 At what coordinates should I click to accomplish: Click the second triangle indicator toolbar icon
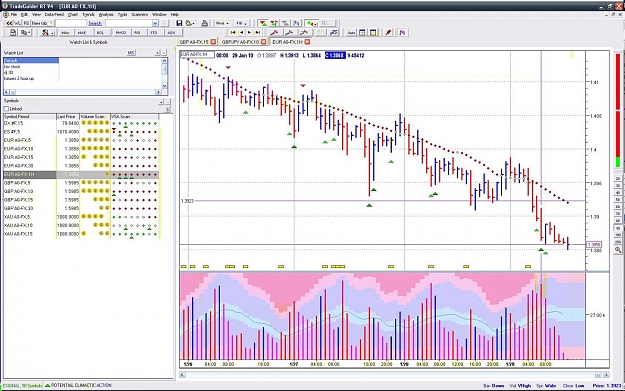pyautogui.click(x=274, y=24)
